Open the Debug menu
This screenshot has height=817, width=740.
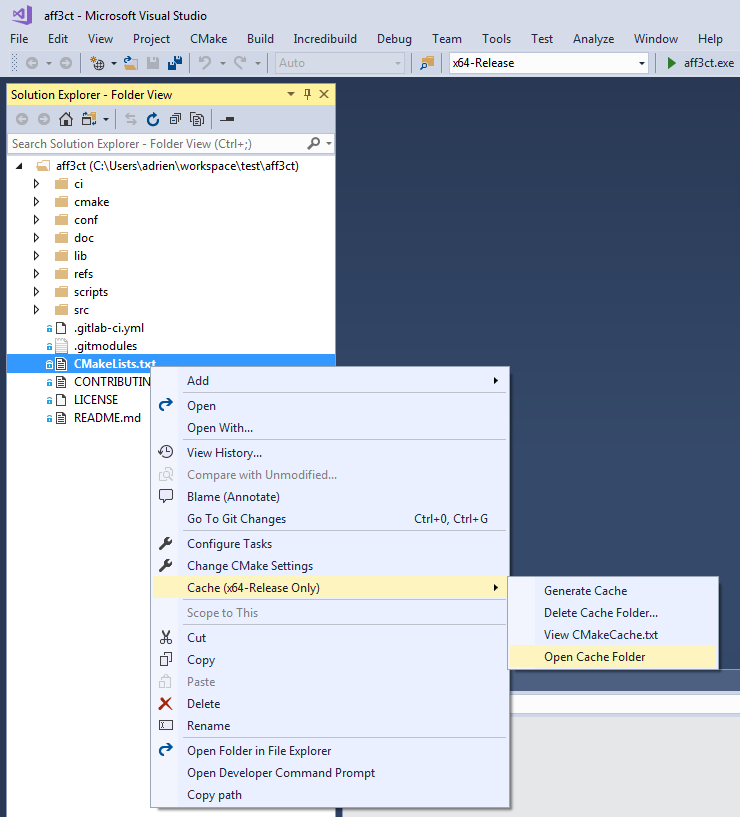click(x=394, y=39)
